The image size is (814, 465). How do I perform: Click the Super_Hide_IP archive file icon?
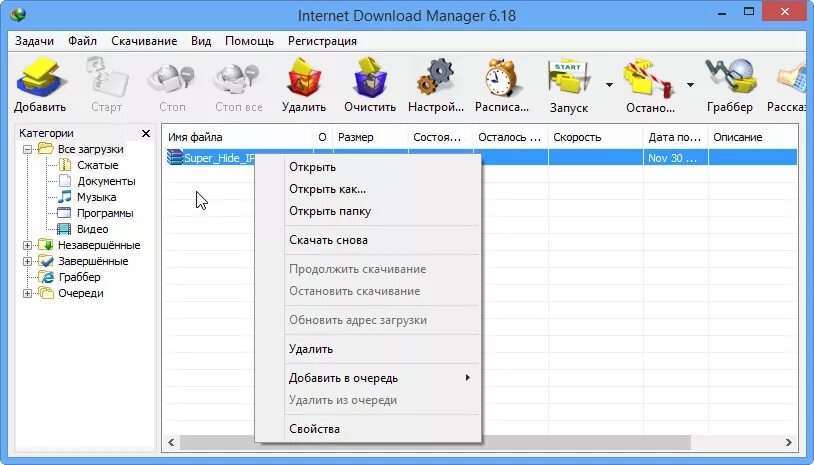click(175, 157)
